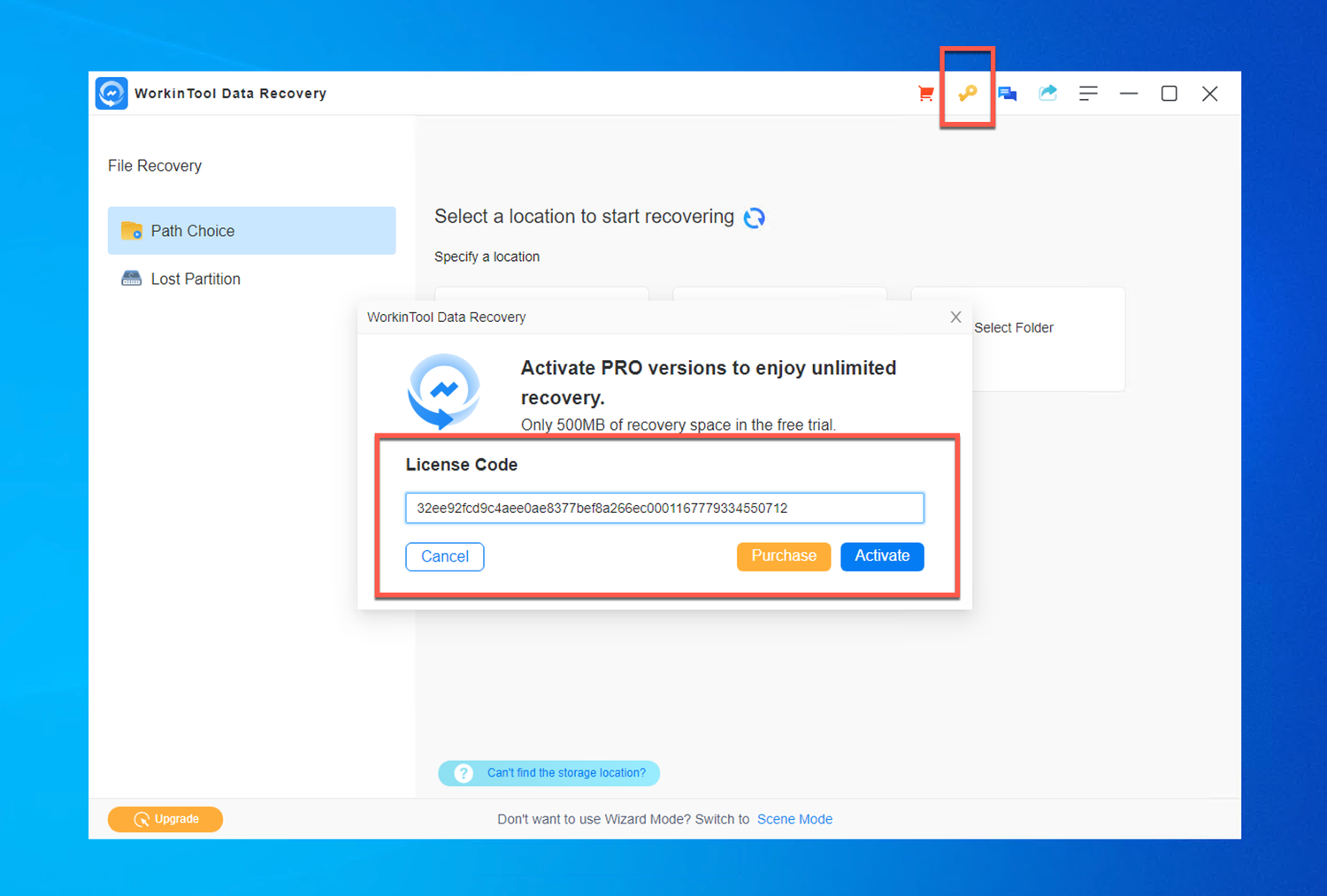Select the Path Choice sidebar item
Screen dimensions: 1327x896
tap(251, 231)
